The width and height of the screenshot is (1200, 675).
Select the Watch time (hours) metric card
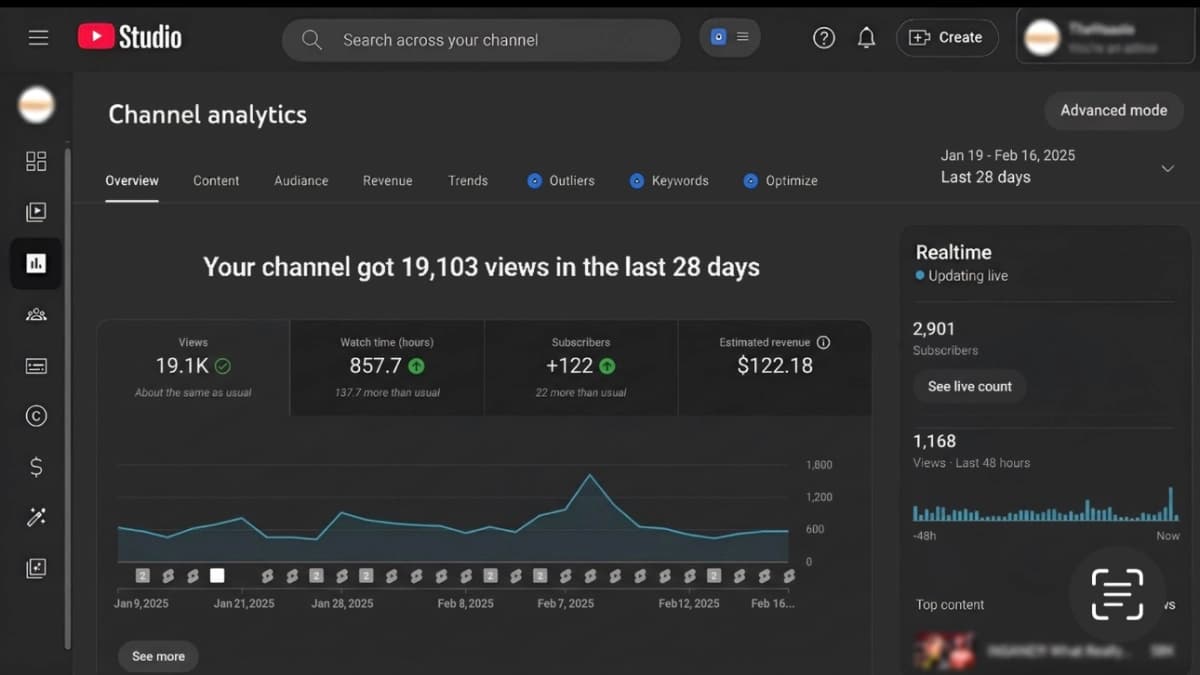pyautogui.click(x=387, y=367)
